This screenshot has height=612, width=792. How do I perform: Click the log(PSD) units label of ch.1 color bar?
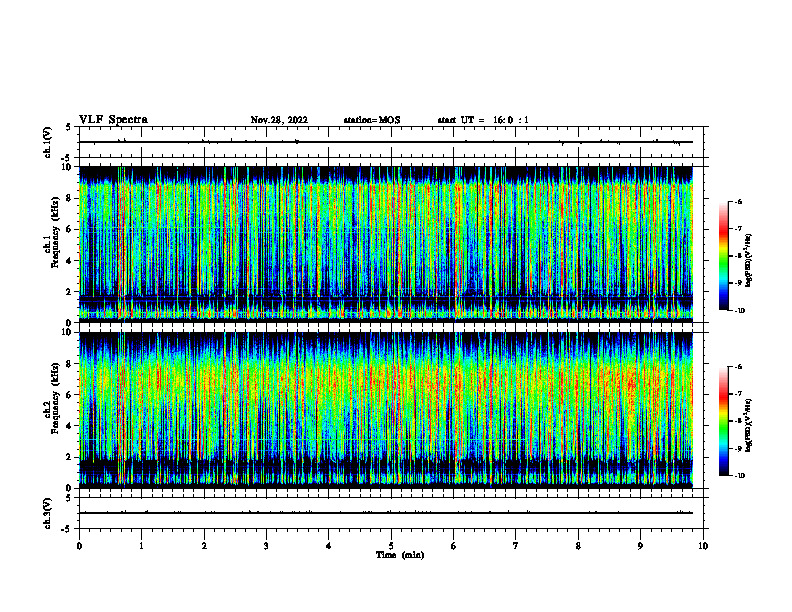click(749, 261)
